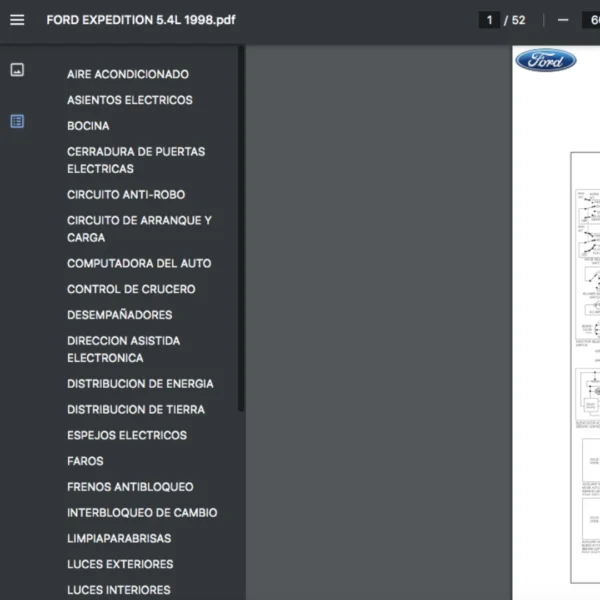Go to BOCINA outline entry

coord(88,126)
